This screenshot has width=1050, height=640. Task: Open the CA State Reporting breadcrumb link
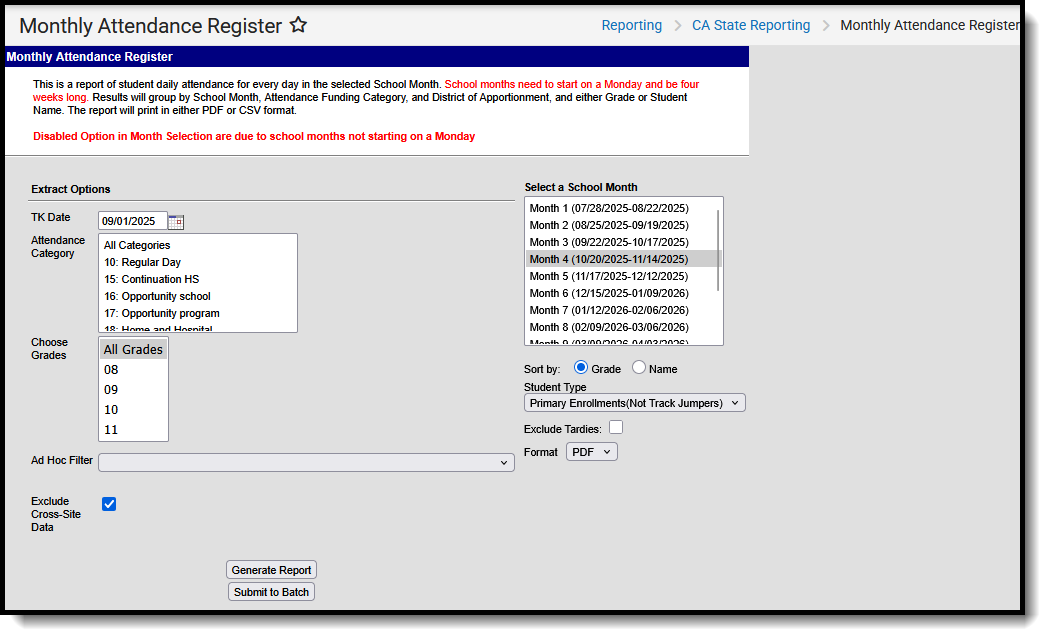(751, 25)
